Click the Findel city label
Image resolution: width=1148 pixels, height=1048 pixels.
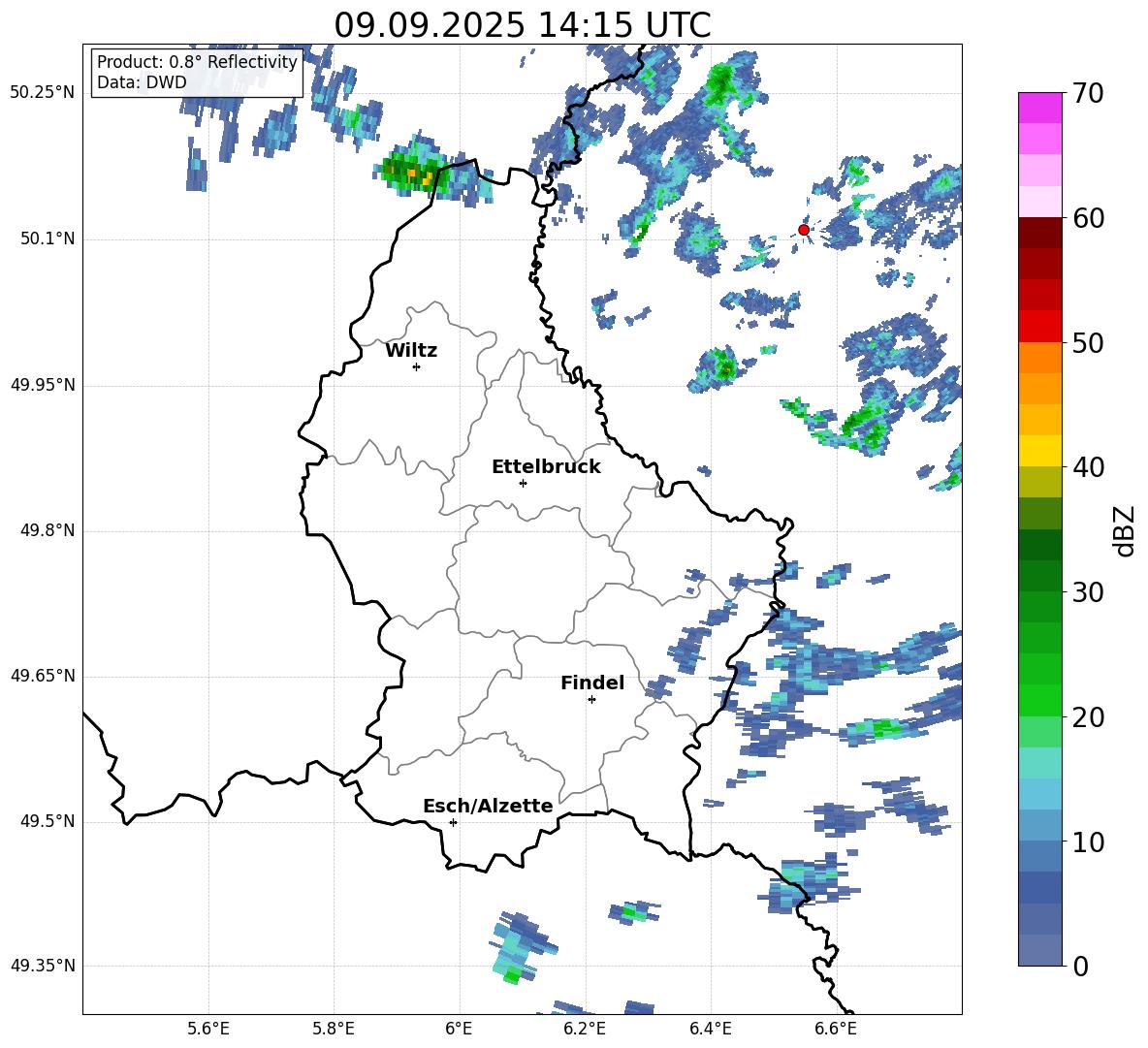[x=592, y=683]
